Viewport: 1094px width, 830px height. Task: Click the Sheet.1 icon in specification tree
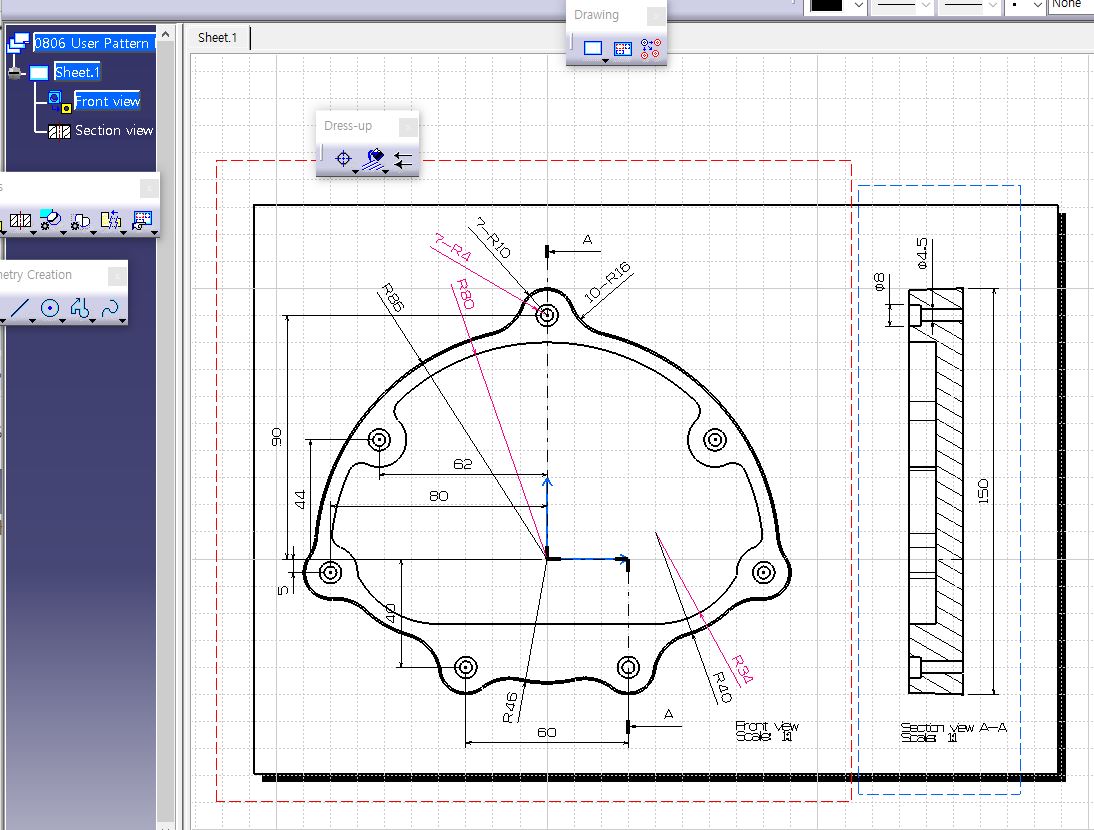tap(39, 73)
